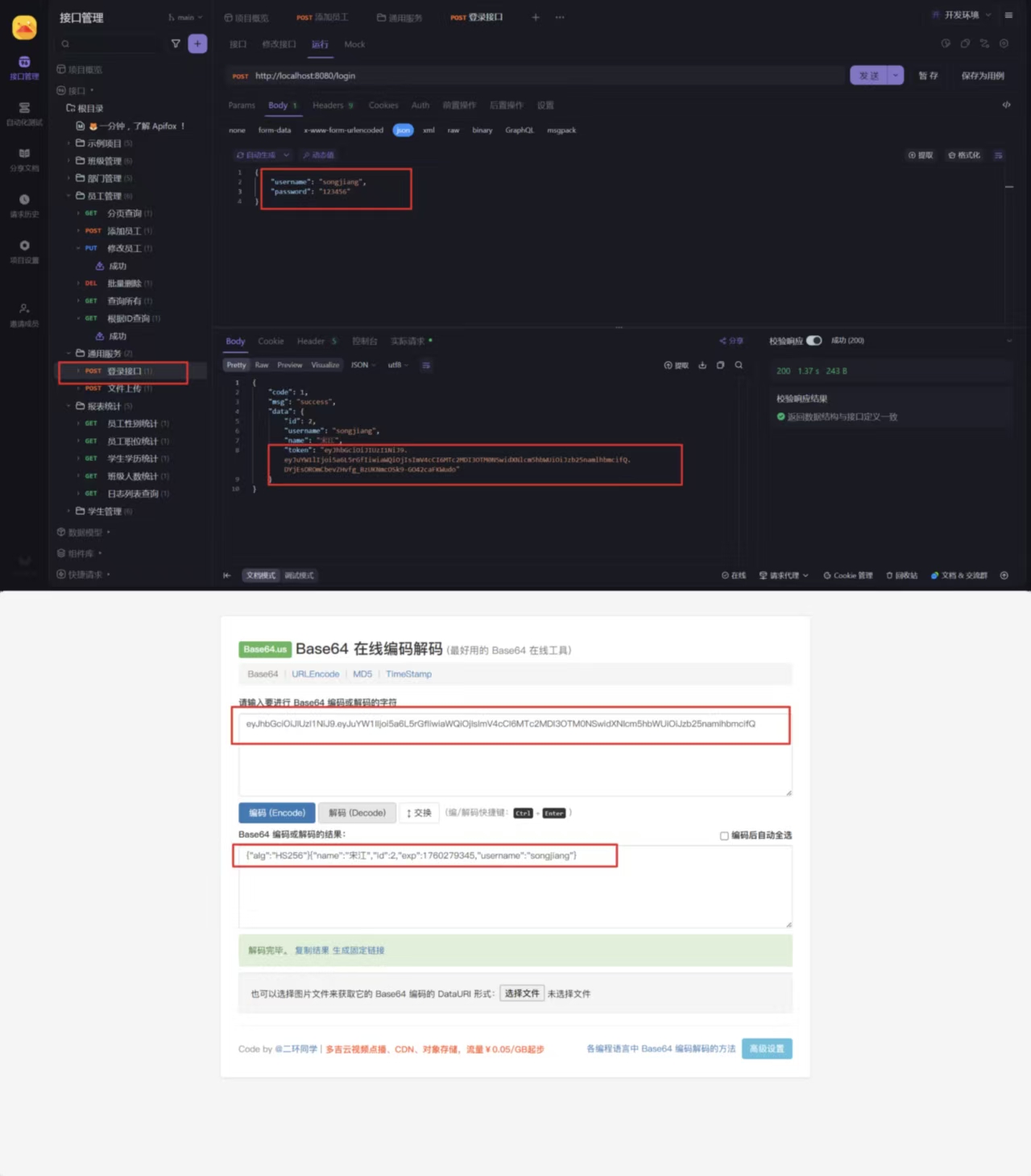
Task: Open the dropdown arrow beside 发送
Action: pyautogui.click(x=895, y=76)
